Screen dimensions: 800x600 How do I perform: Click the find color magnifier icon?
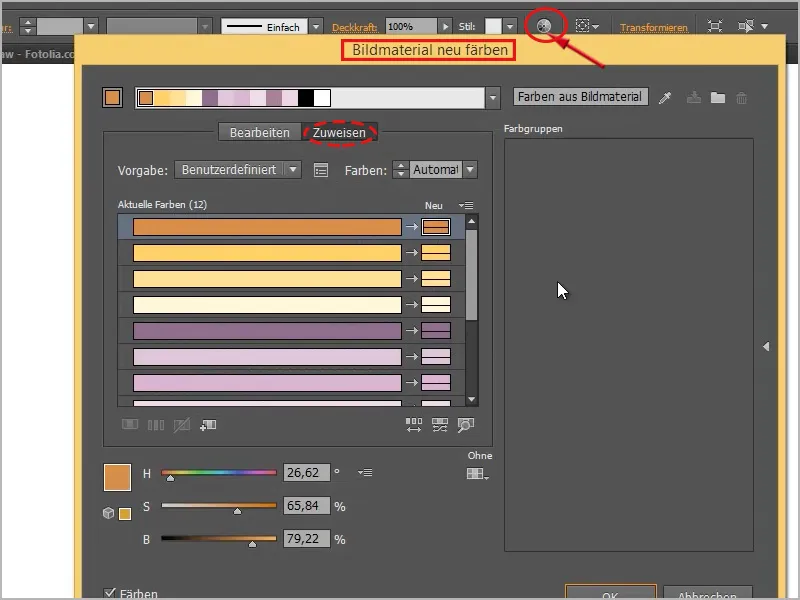pyautogui.click(x=466, y=424)
